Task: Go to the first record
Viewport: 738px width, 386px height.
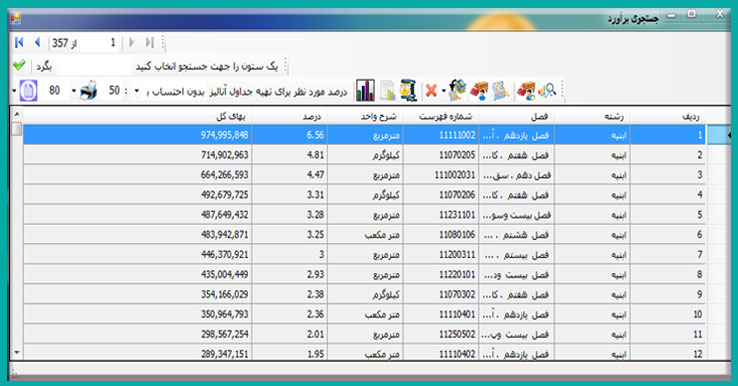Action: click(19, 43)
